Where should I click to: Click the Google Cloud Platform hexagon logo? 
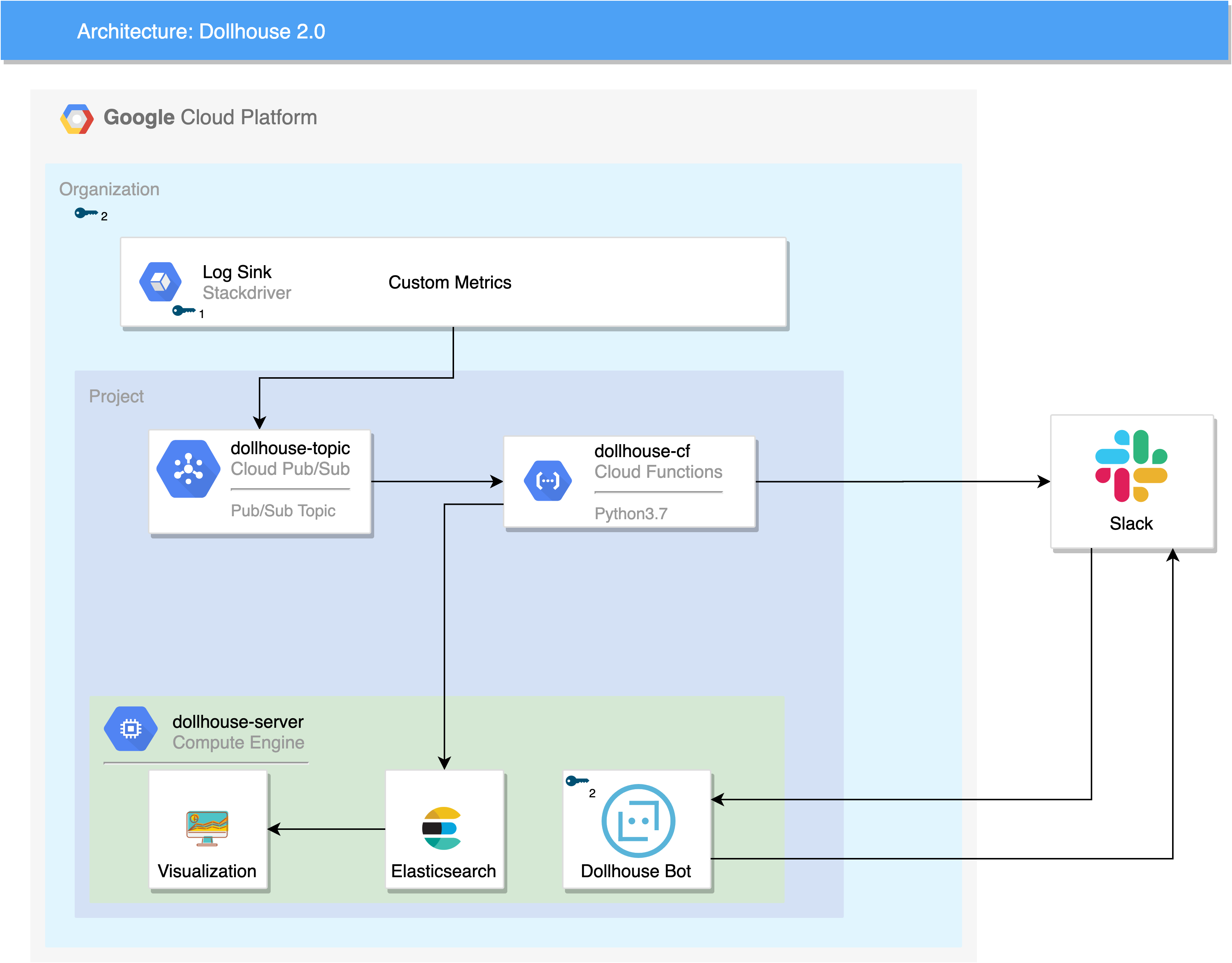click(77, 118)
